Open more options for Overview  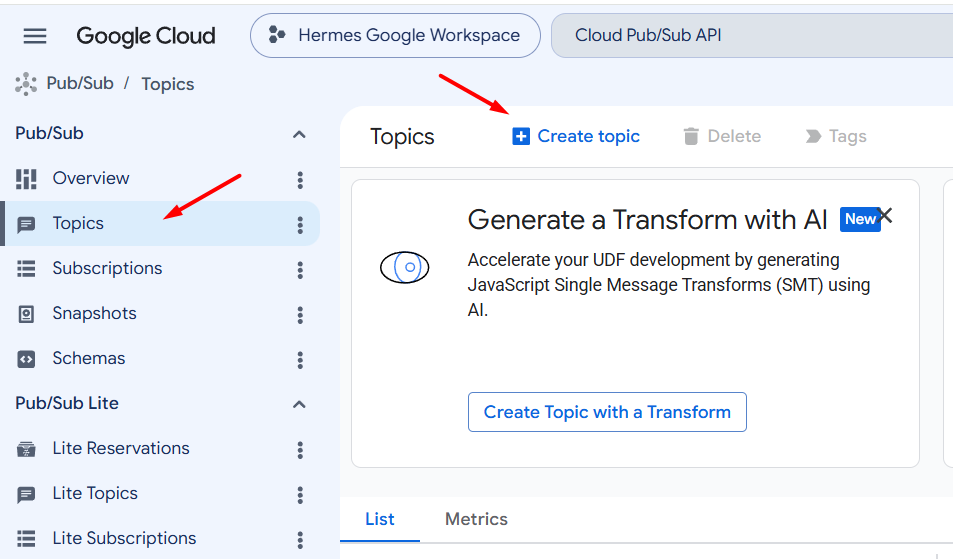coord(300,179)
